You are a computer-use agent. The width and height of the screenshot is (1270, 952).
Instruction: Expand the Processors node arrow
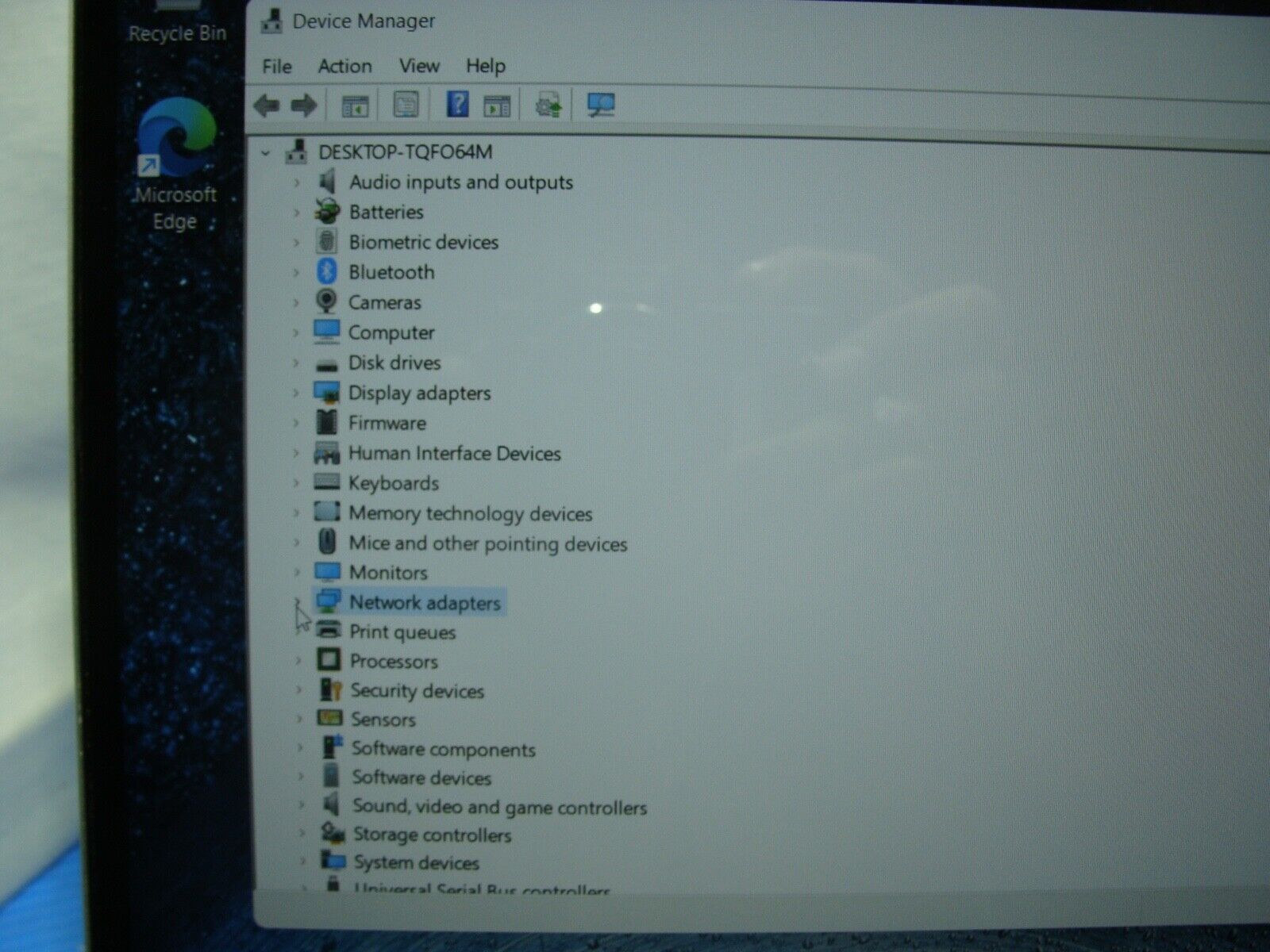pyautogui.click(x=298, y=662)
